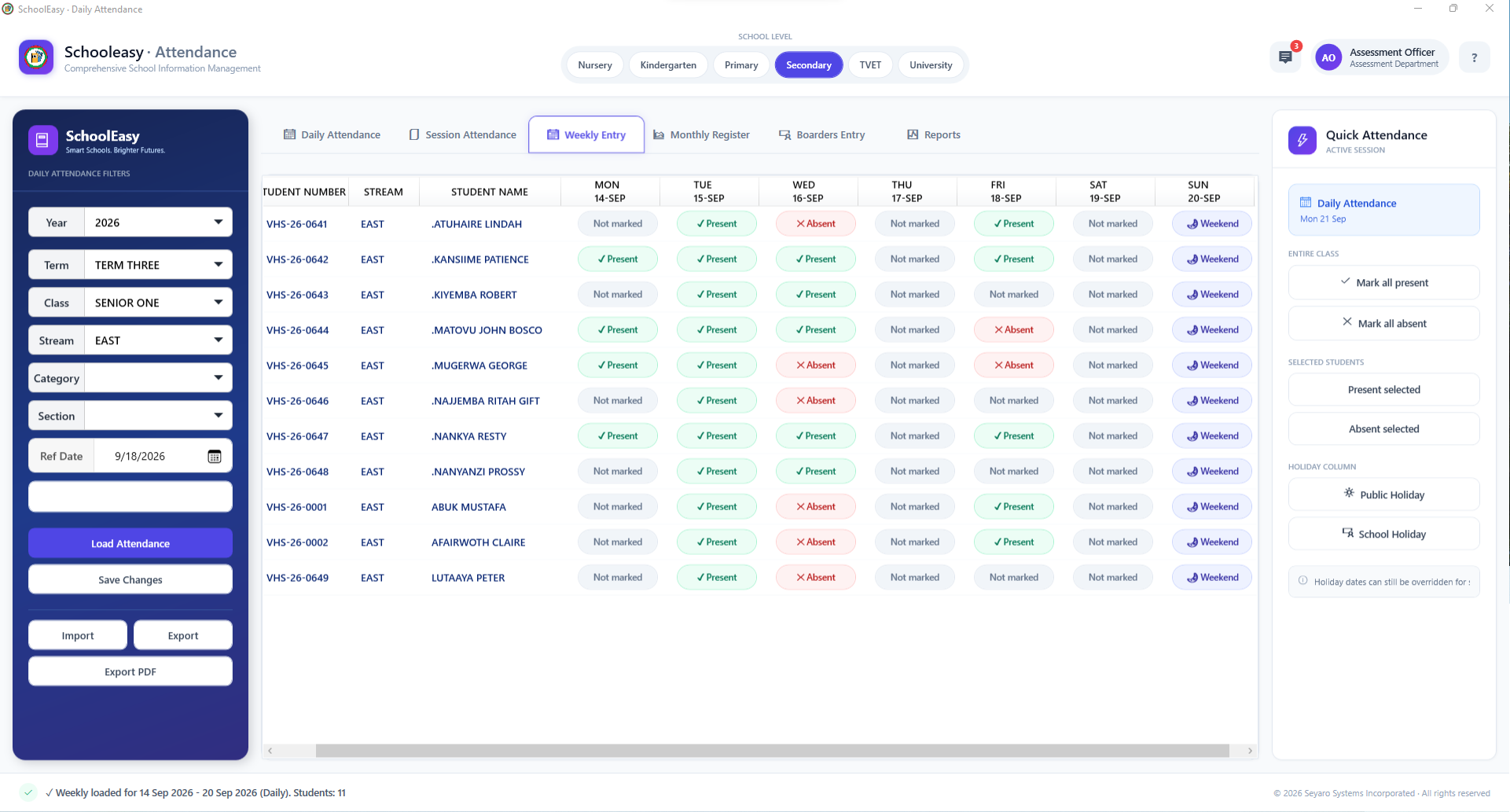Image resolution: width=1510 pixels, height=812 pixels.
Task: Expand the Category dropdown
Action: pyautogui.click(x=130, y=378)
